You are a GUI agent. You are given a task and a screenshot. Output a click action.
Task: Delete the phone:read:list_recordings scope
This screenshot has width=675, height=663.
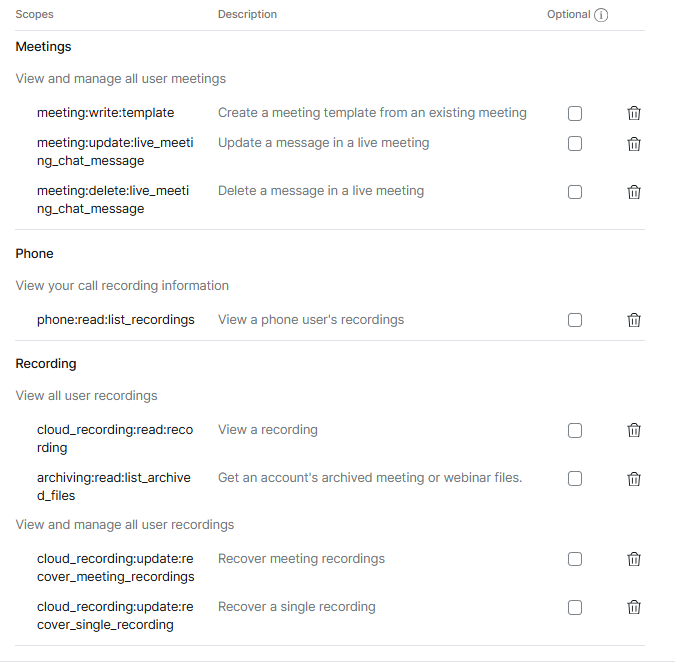click(x=633, y=320)
